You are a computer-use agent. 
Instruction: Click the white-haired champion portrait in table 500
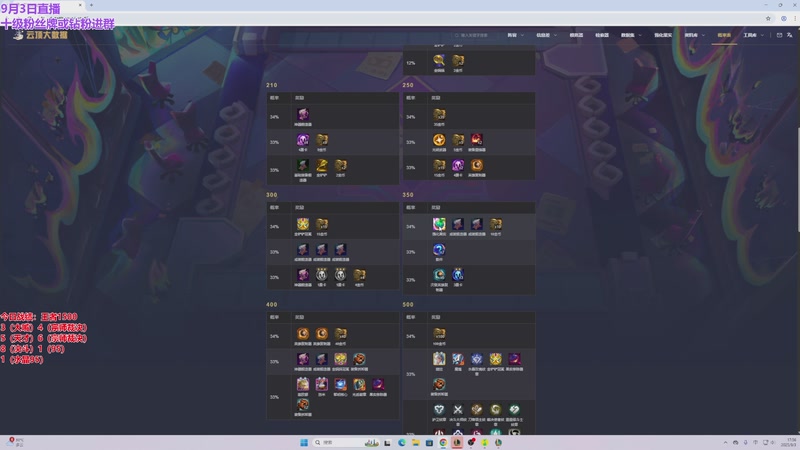click(x=439, y=359)
